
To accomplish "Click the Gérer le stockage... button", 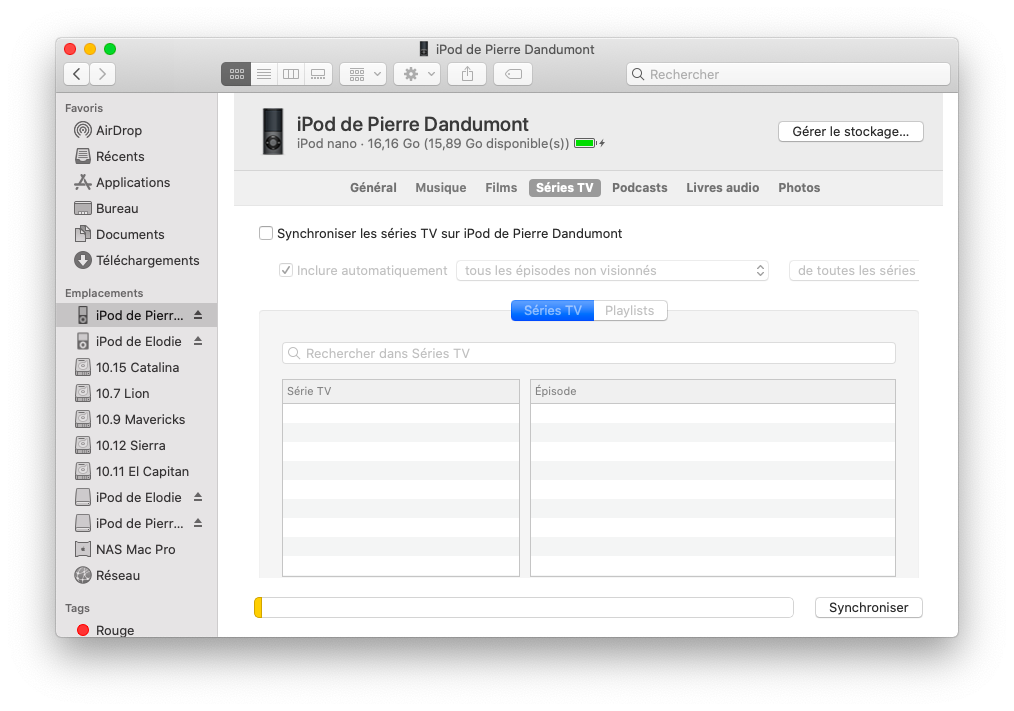I will pyautogui.click(x=850, y=131).
